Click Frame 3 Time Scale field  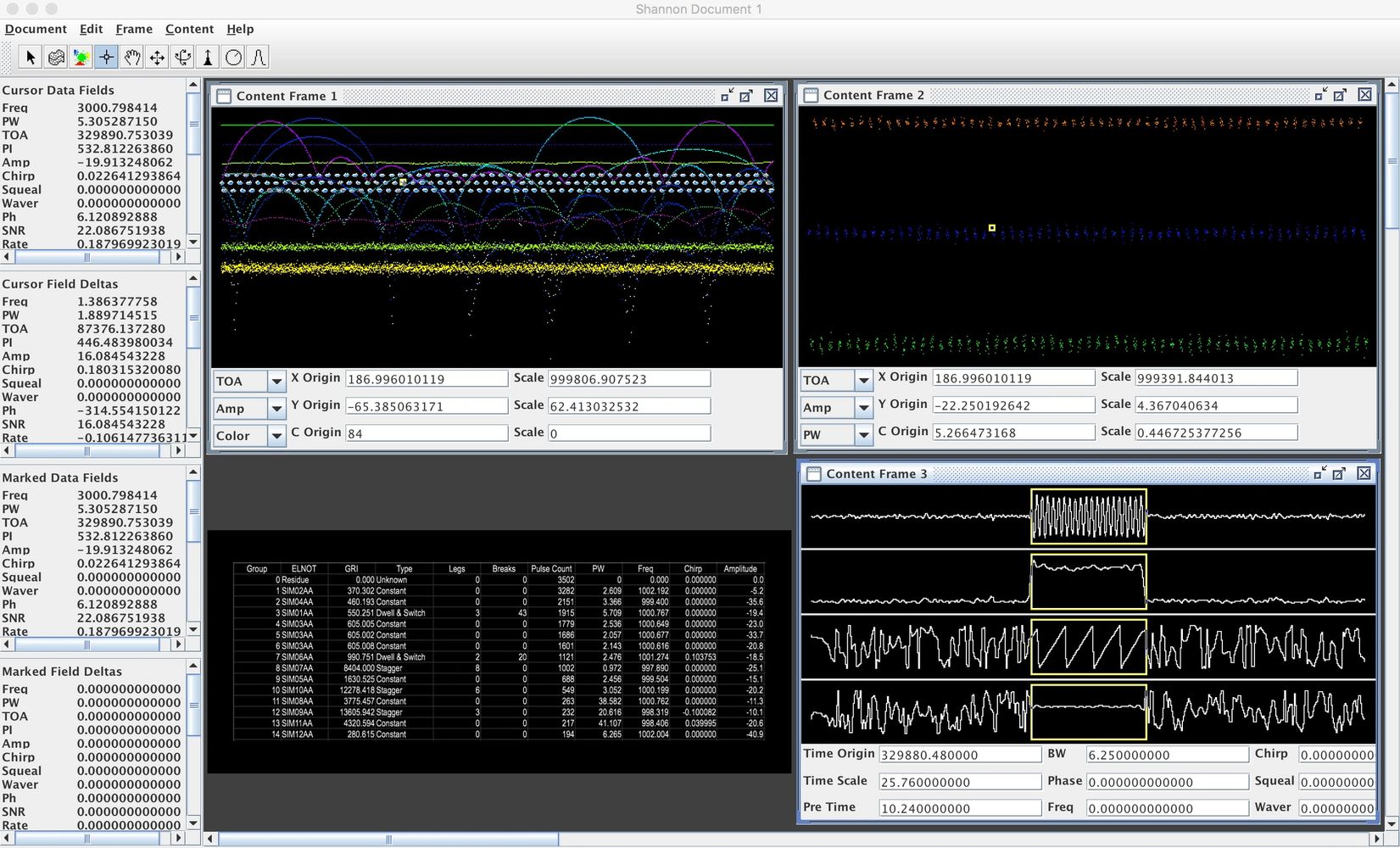(x=960, y=782)
